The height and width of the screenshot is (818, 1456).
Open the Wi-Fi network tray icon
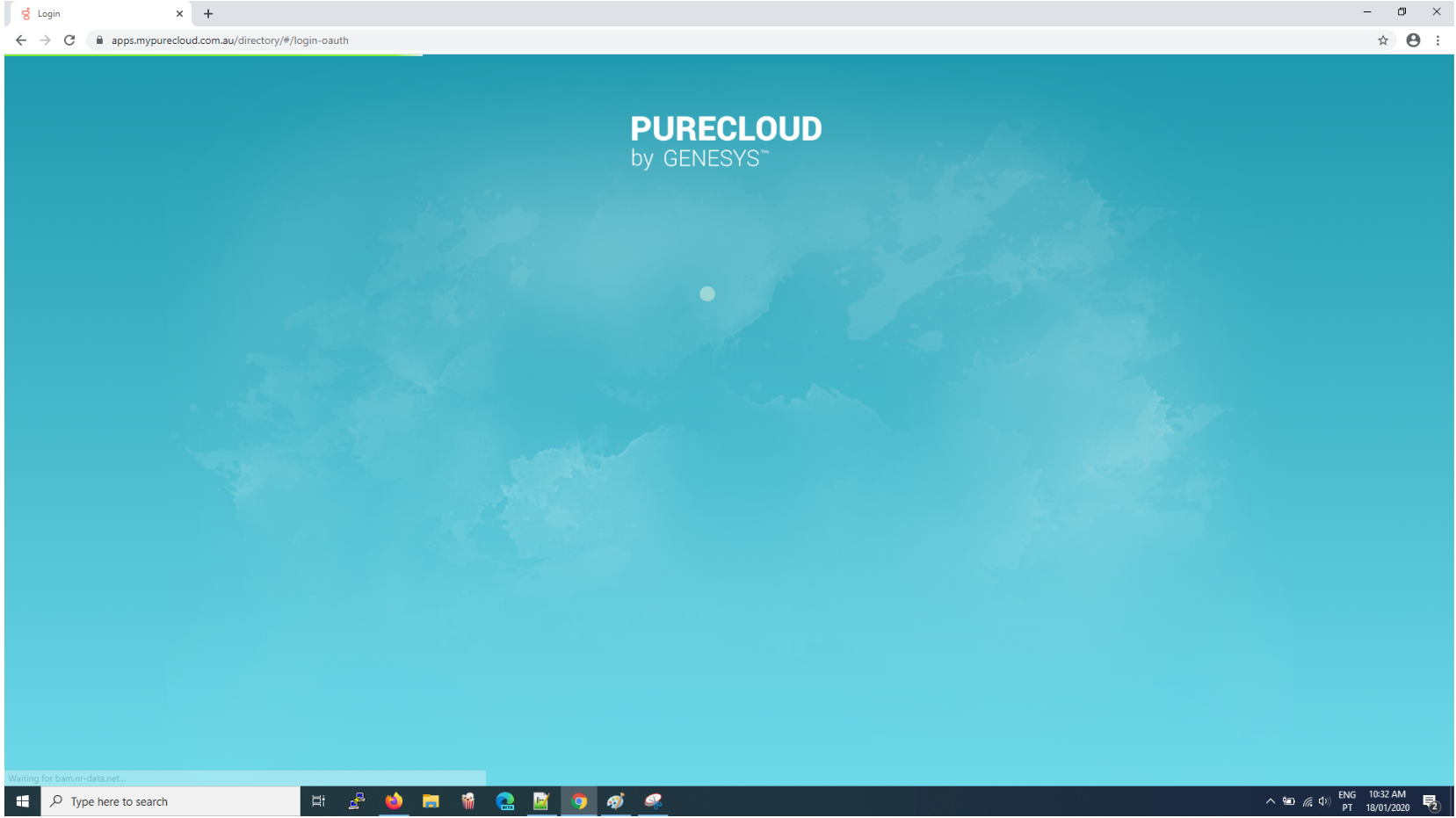[x=1308, y=801]
